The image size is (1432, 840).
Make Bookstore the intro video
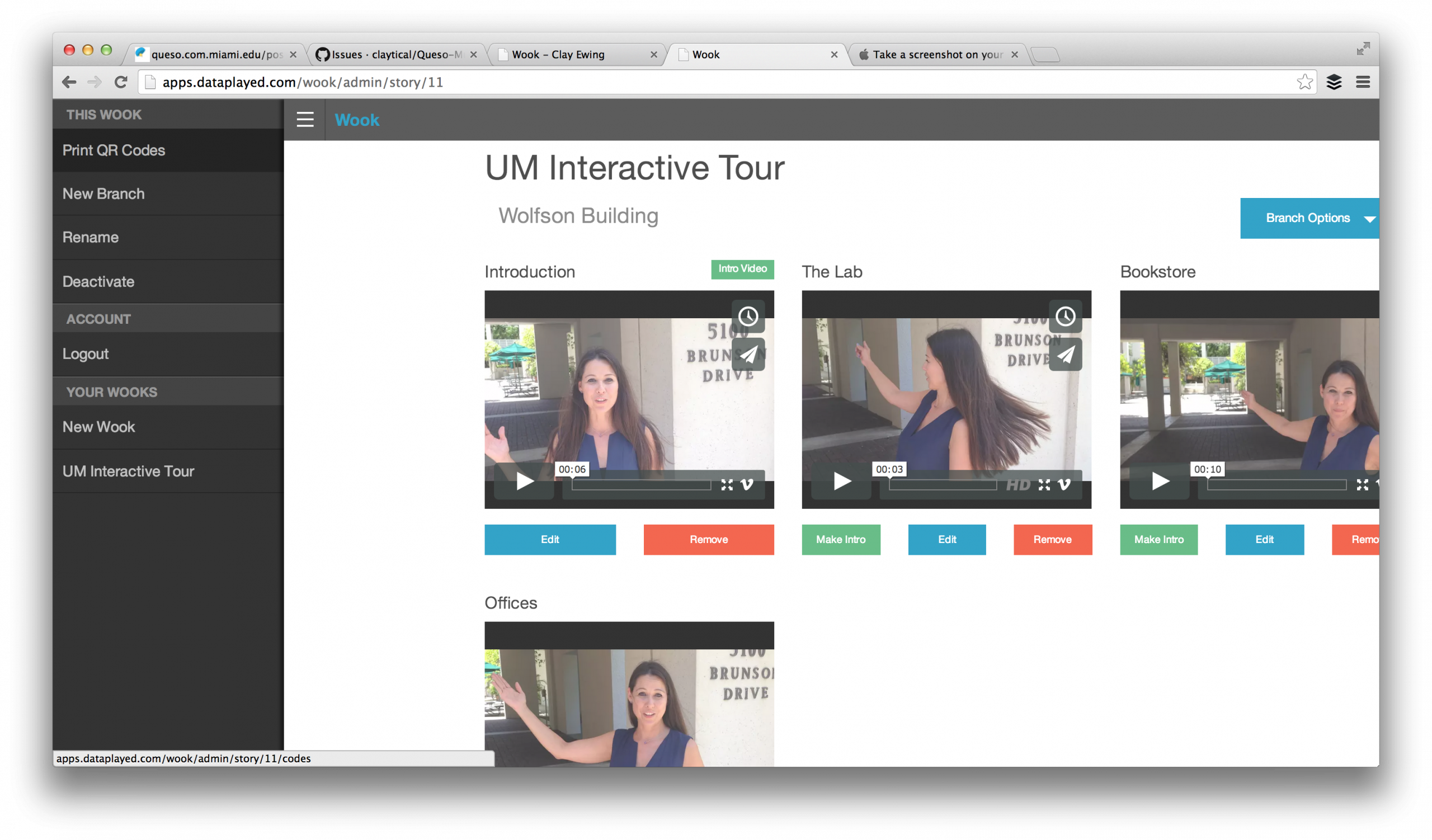(1158, 539)
